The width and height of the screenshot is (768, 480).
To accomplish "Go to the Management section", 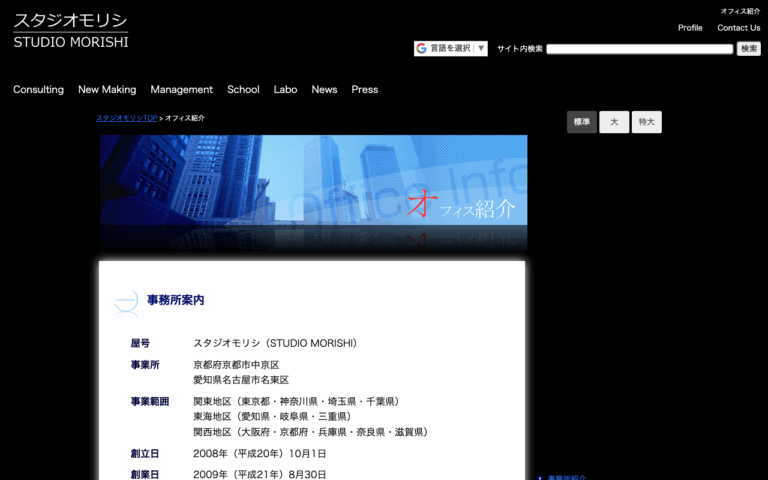I will coord(181,90).
